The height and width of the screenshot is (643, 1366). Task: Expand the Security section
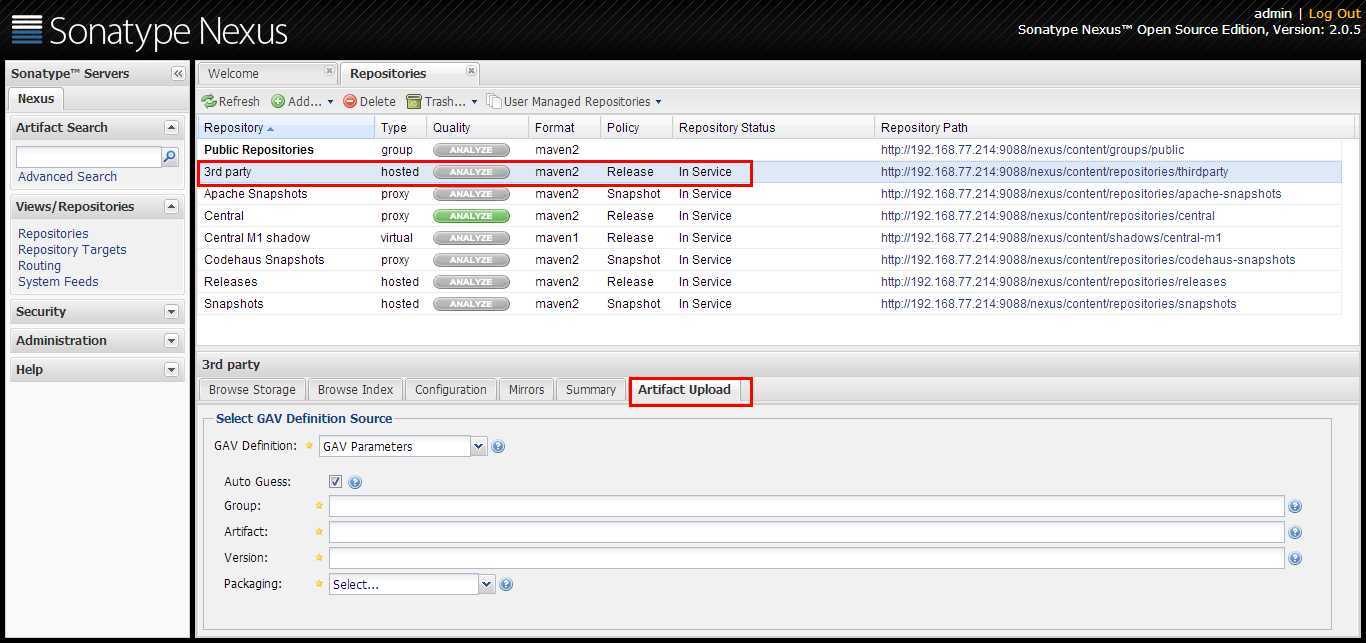(x=171, y=312)
